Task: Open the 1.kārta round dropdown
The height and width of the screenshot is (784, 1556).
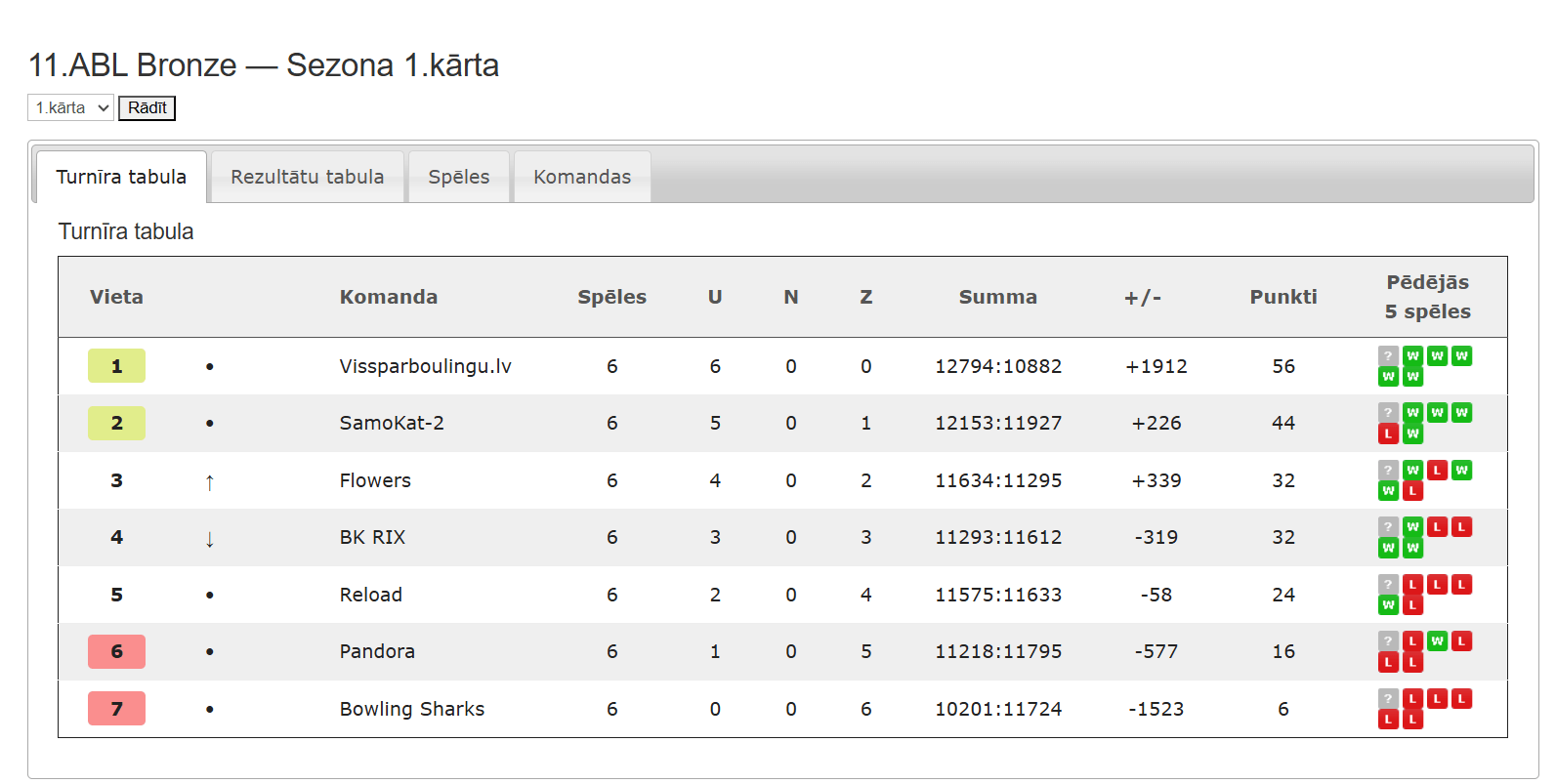Action: tap(70, 107)
